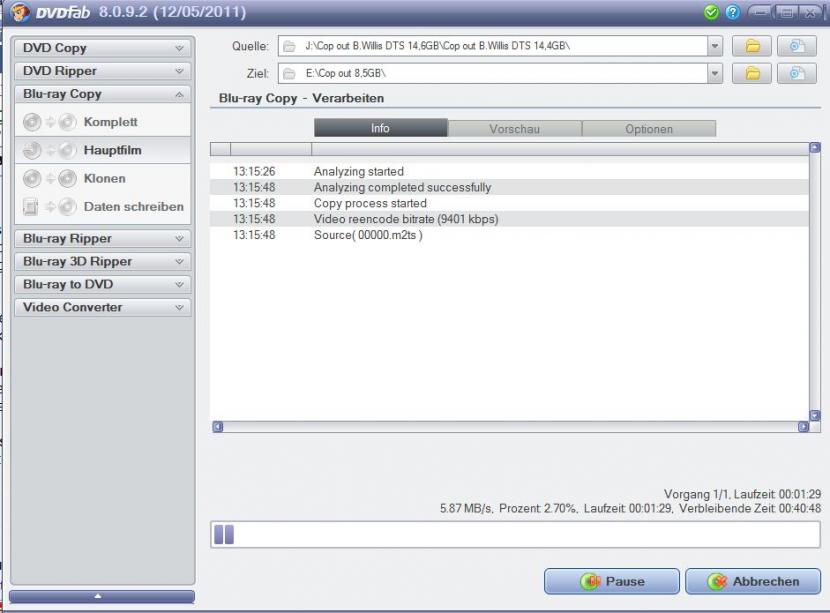
Task: Select log row 'Analyzing completed successfully'
Action: click(509, 187)
